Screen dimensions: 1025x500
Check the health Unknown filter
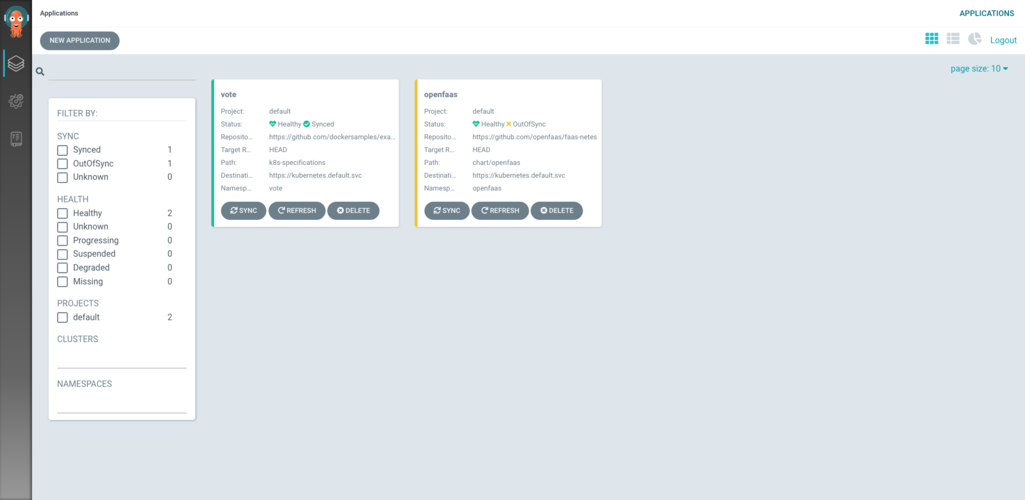(x=63, y=227)
